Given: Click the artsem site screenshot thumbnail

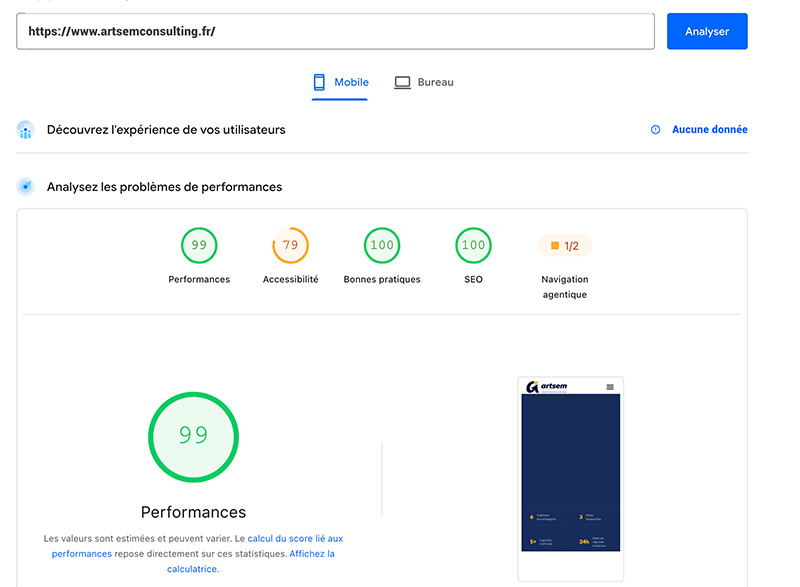Looking at the screenshot, I should (570, 479).
